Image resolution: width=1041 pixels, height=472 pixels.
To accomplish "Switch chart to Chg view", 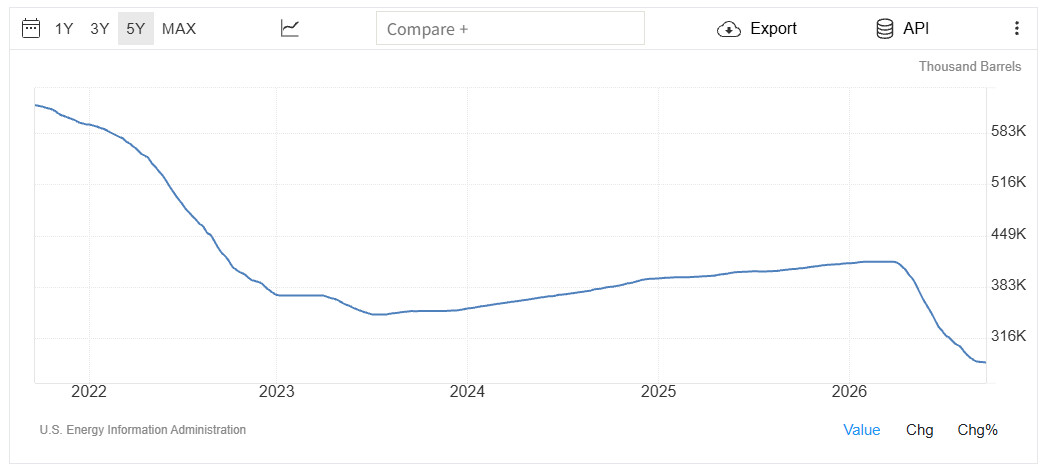I will click(920, 430).
